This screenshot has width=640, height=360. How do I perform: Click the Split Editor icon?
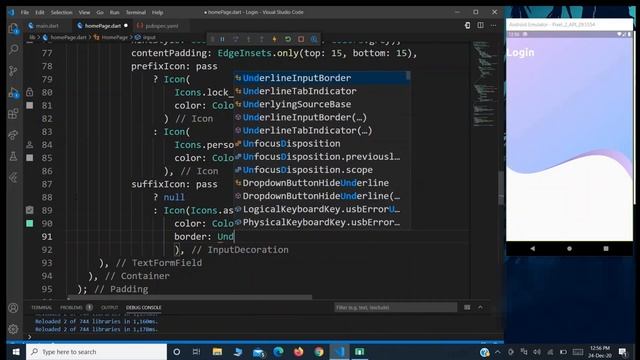click(x=480, y=25)
